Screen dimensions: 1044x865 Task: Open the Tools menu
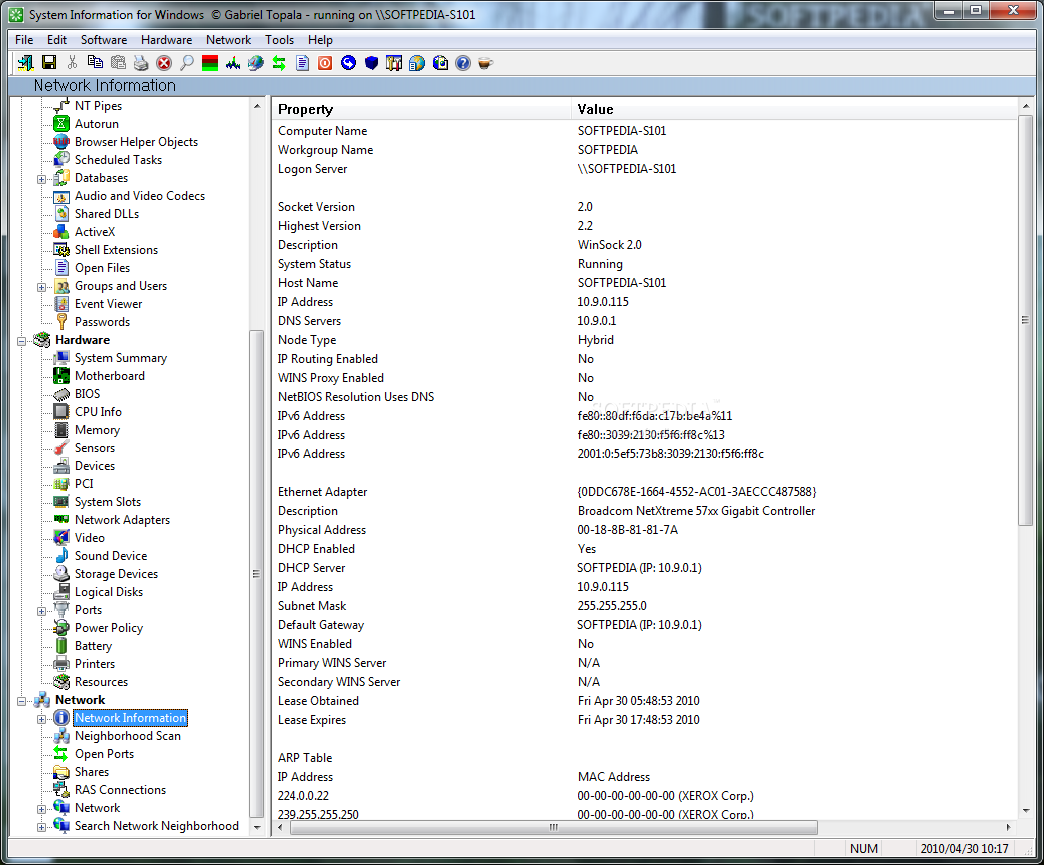(x=279, y=40)
